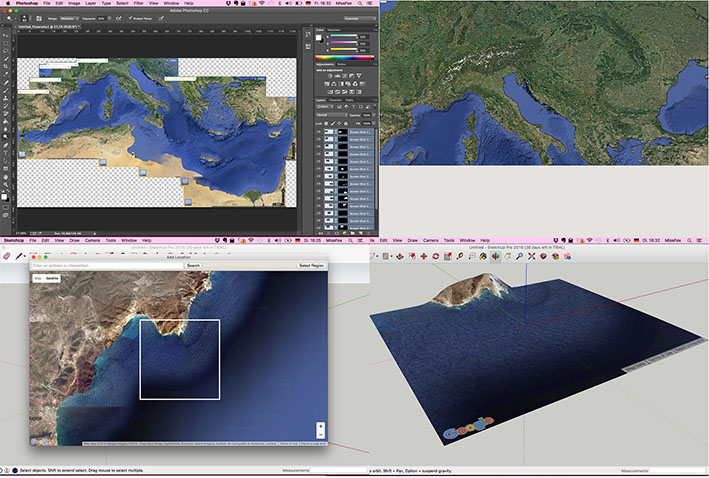Pick a color from the spectrum ramp

tap(345, 58)
